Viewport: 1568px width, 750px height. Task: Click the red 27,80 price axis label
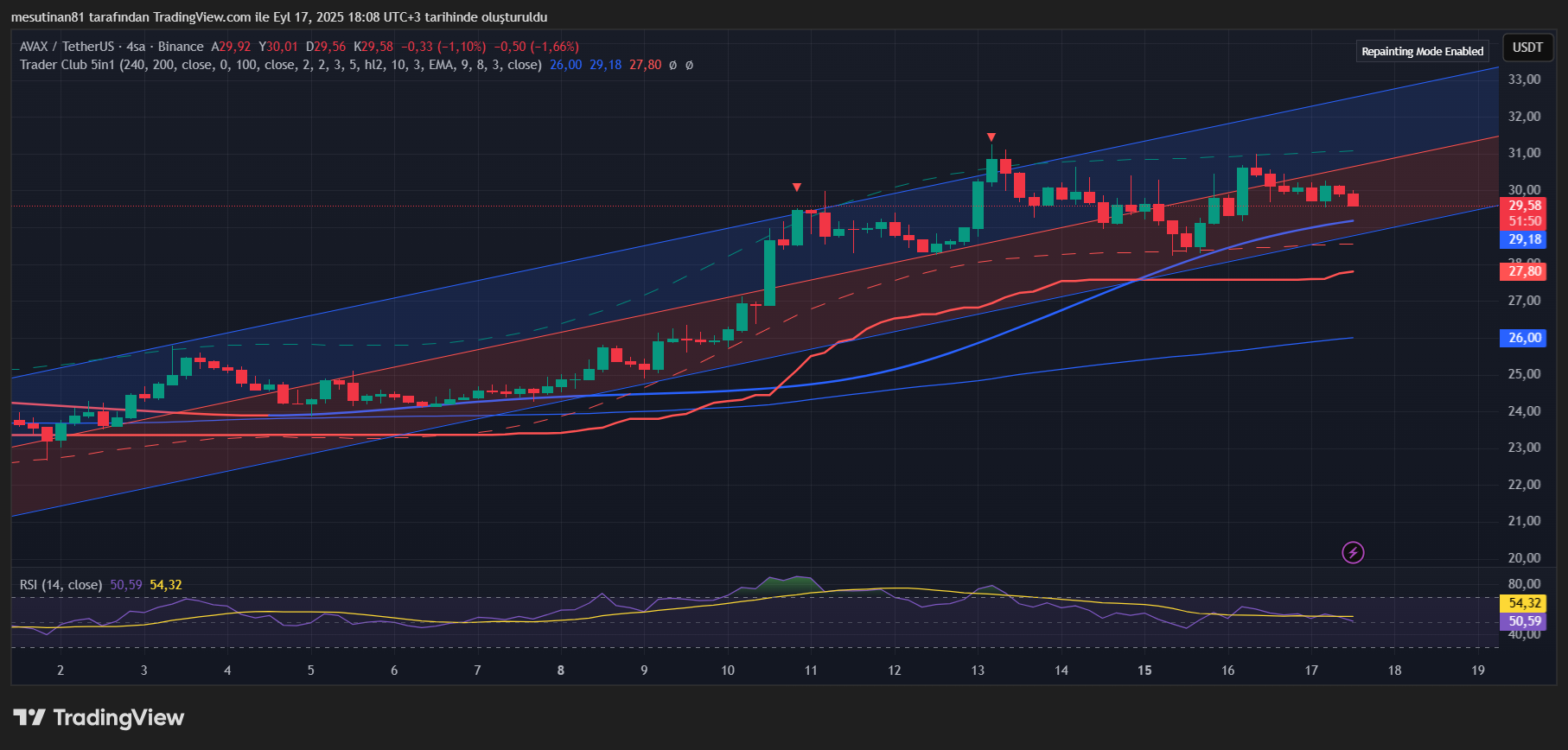point(1525,271)
